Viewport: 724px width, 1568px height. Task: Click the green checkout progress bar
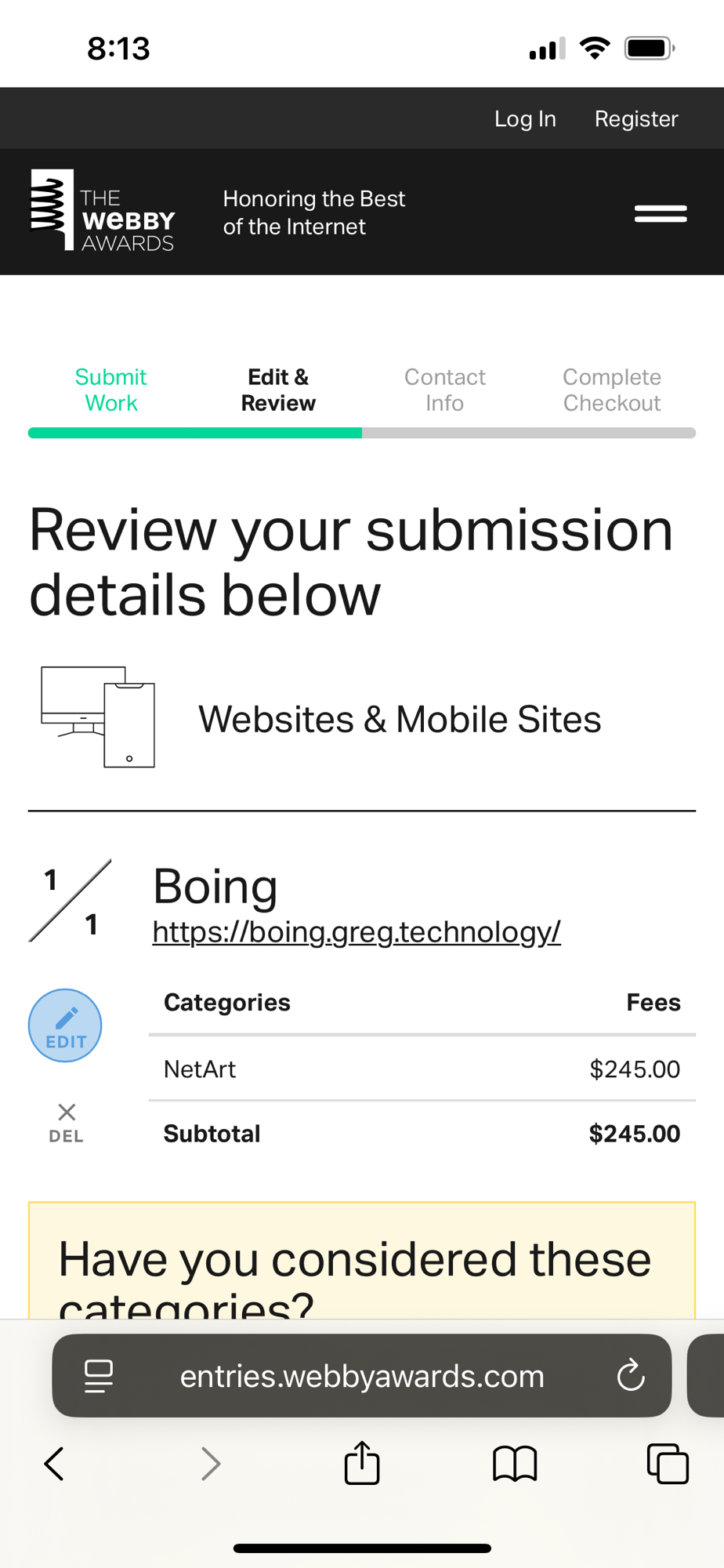(x=195, y=433)
